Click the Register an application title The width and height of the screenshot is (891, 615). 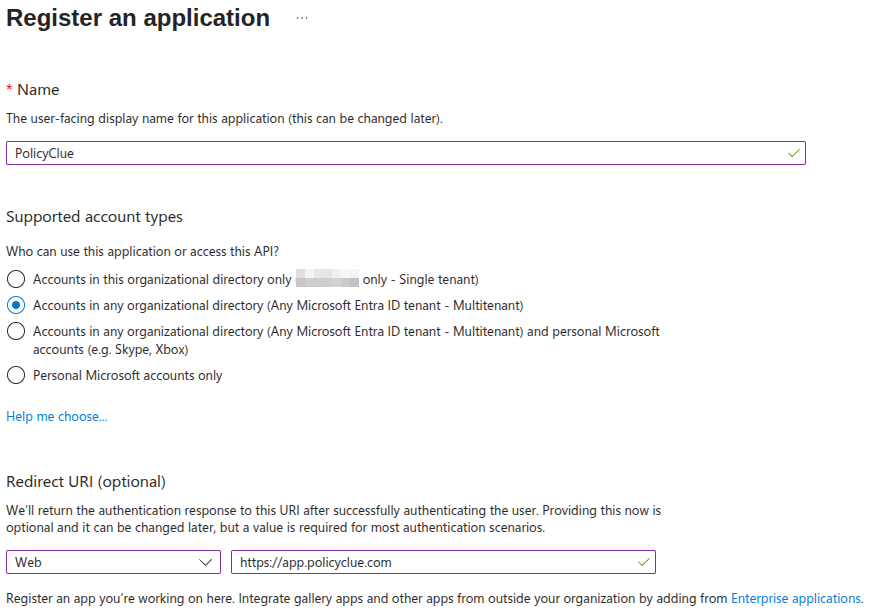138,18
